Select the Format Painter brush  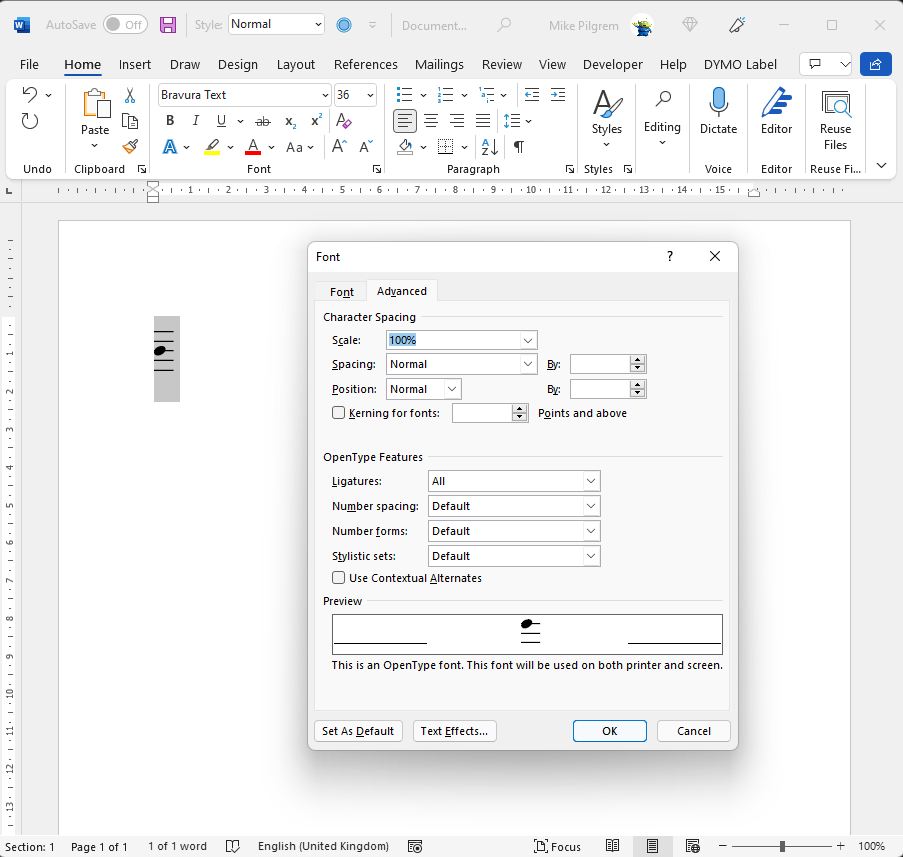(x=130, y=146)
